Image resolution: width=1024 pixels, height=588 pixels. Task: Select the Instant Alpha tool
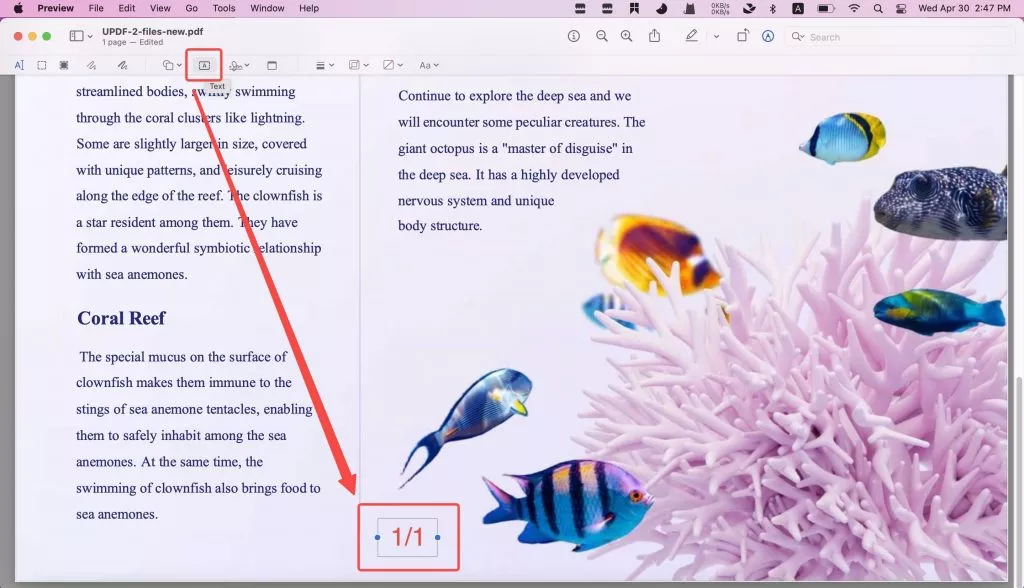(64, 64)
